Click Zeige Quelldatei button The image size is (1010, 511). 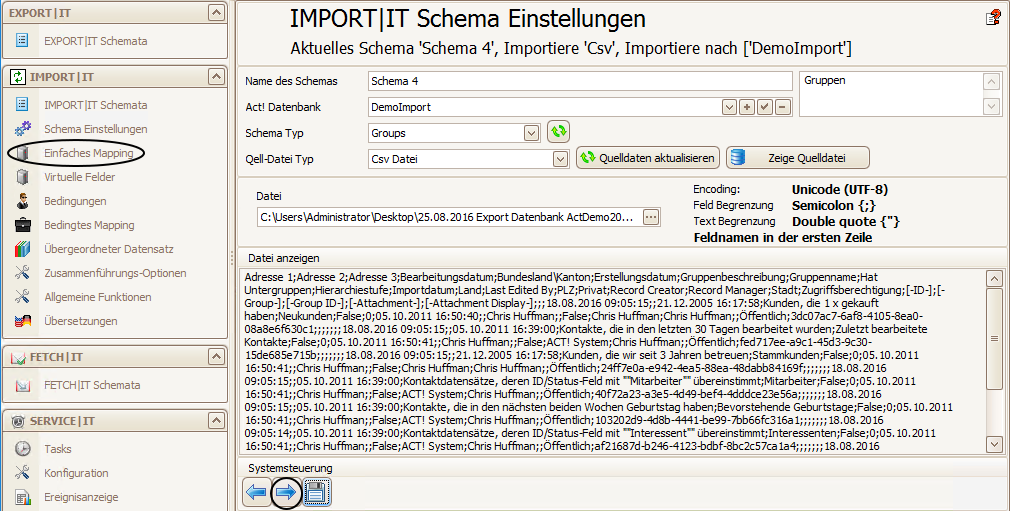click(x=797, y=158)
